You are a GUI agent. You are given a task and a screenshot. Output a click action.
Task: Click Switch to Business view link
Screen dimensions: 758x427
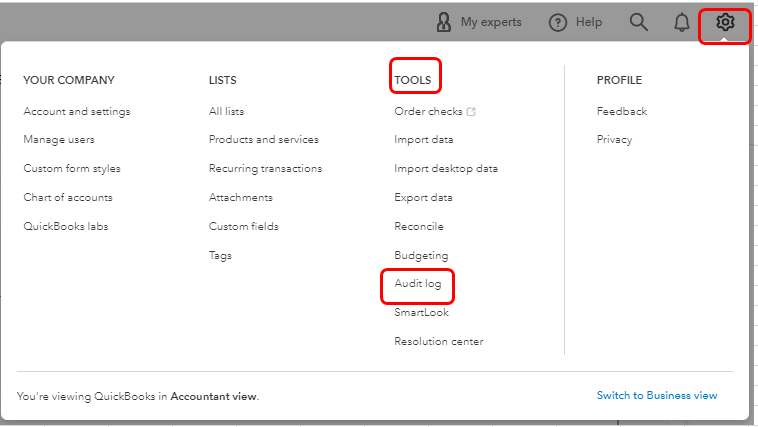click(657, 395)
